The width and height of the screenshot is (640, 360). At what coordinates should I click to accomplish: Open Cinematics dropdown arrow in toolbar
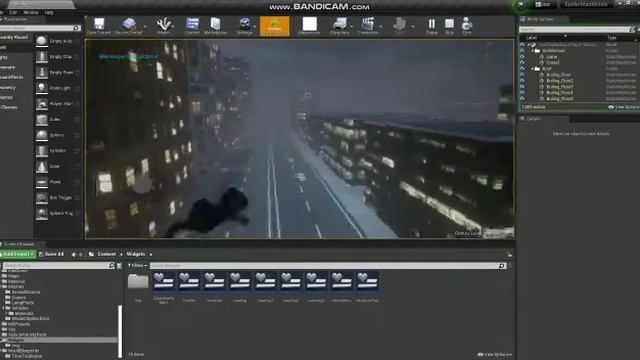coord(380,27)
